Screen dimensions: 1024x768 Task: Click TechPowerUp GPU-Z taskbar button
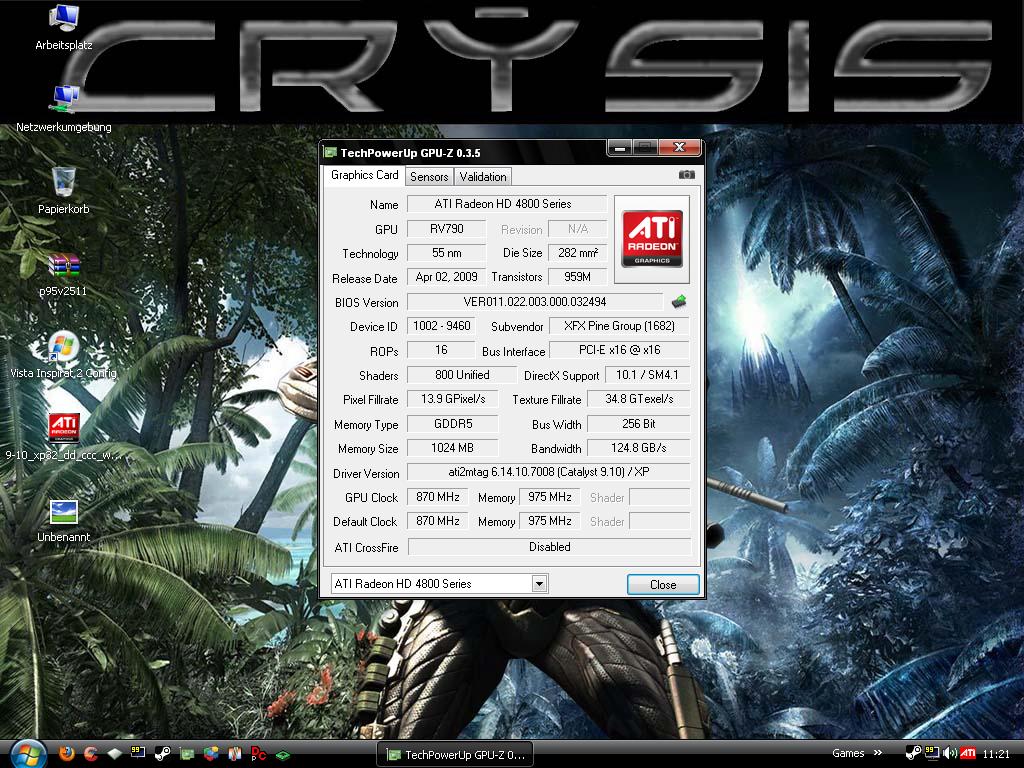pyautogui.click(x=455, y=755)
